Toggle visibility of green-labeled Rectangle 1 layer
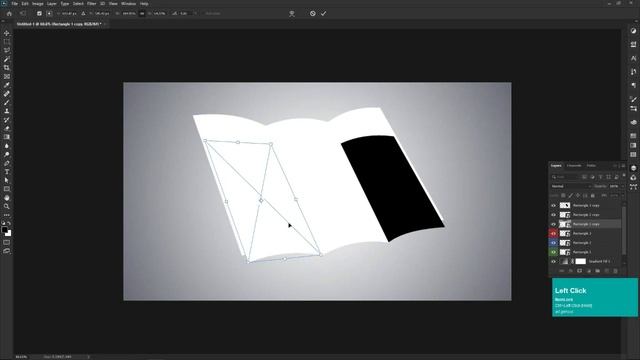 (x=553, y=252)
